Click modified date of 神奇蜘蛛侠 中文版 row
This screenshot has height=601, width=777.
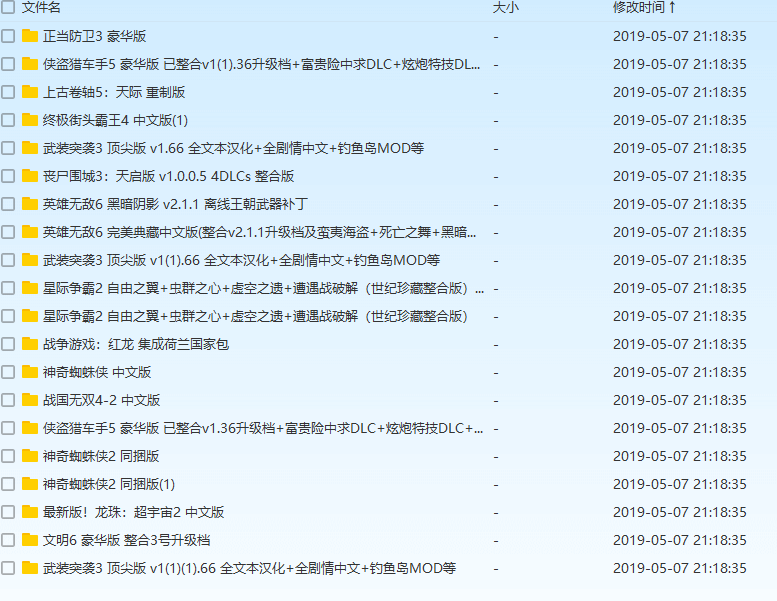tap(679, 372)
